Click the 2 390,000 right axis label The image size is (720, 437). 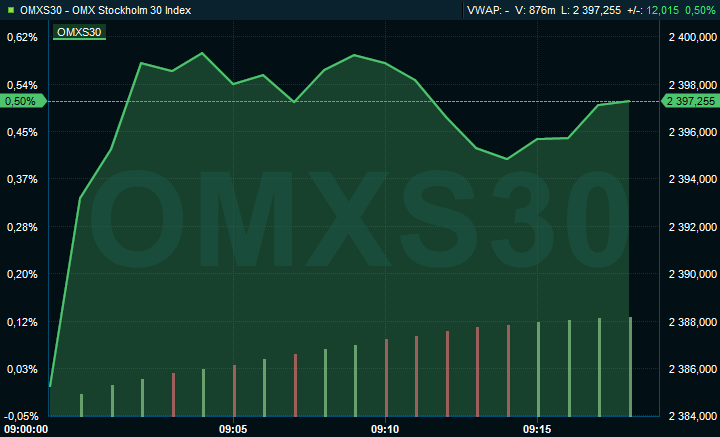(x=692, y=274)
